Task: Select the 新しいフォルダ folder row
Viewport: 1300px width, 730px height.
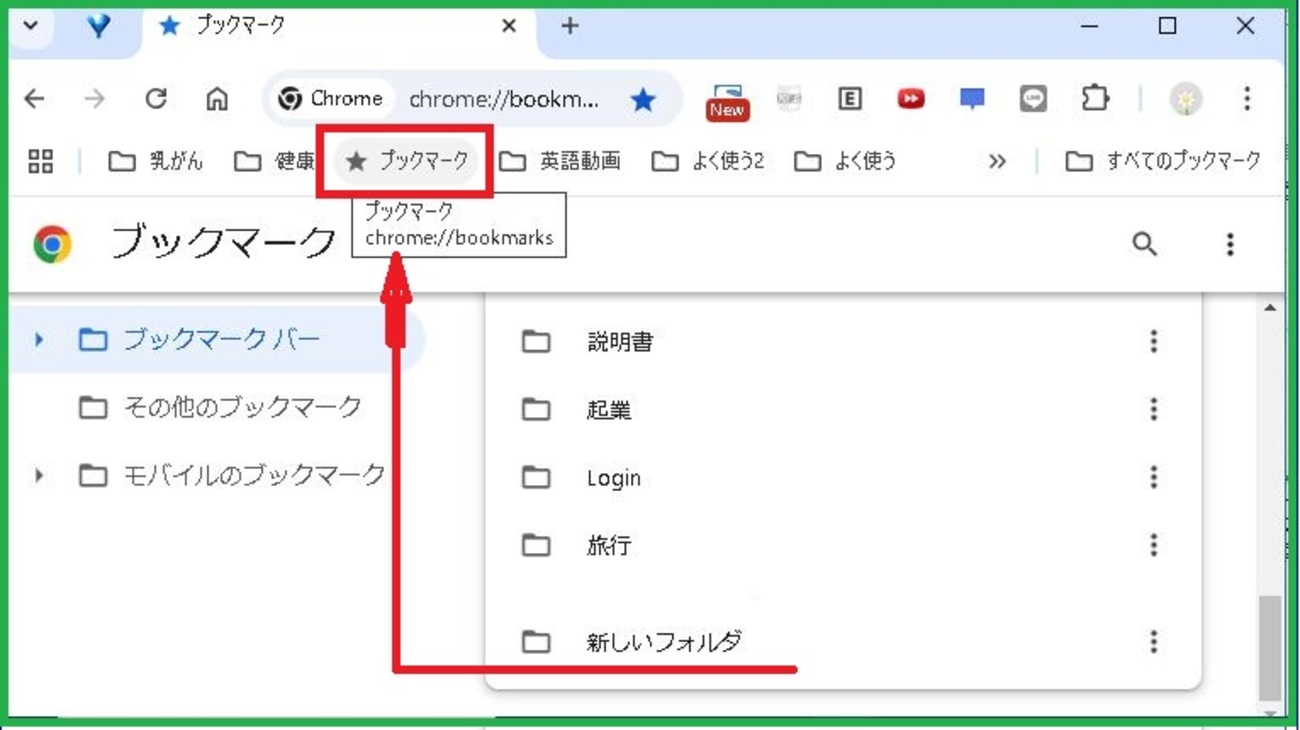Action: pos(842,641)
